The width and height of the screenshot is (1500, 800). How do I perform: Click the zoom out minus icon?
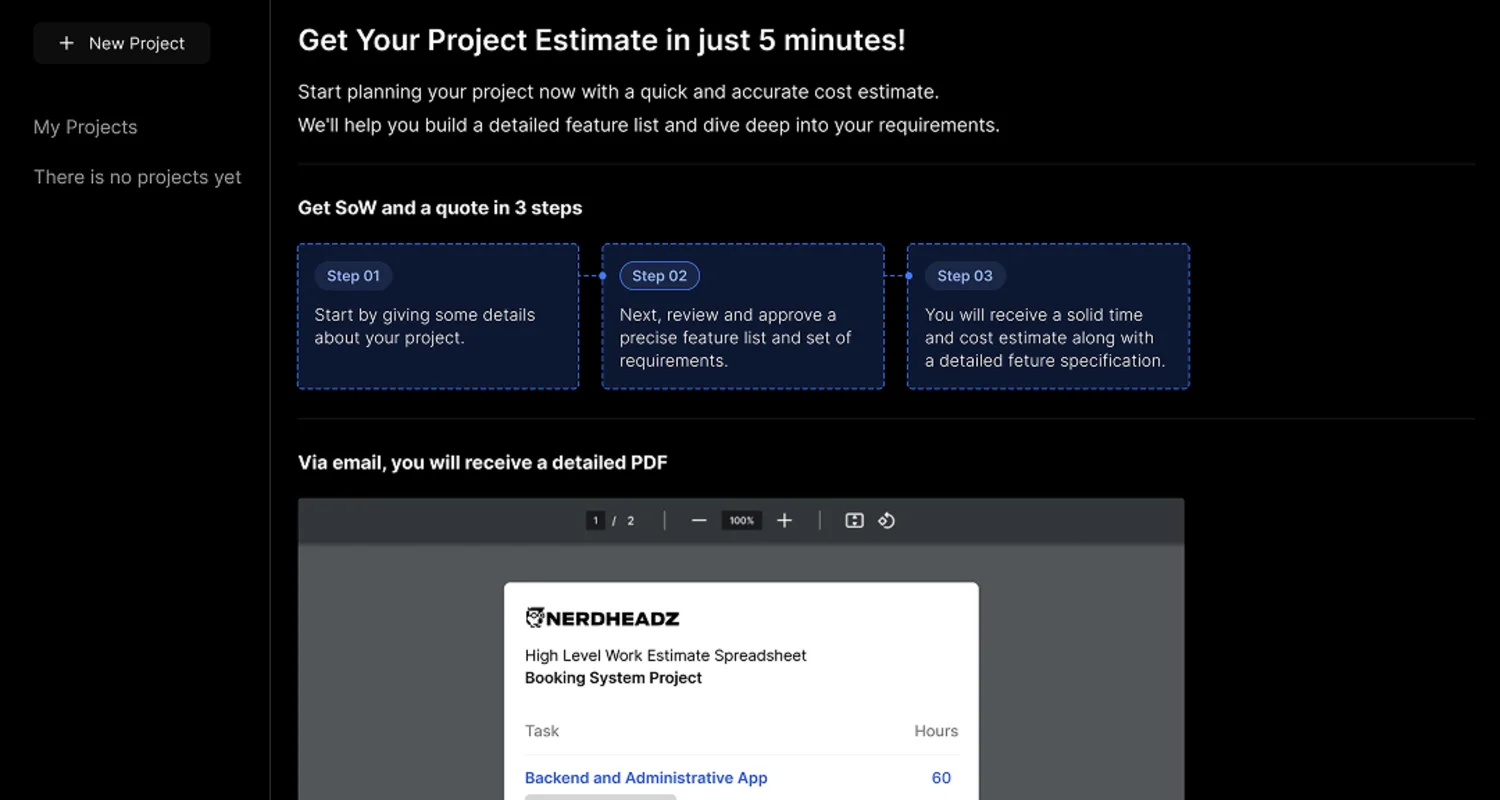pos(698,520)
